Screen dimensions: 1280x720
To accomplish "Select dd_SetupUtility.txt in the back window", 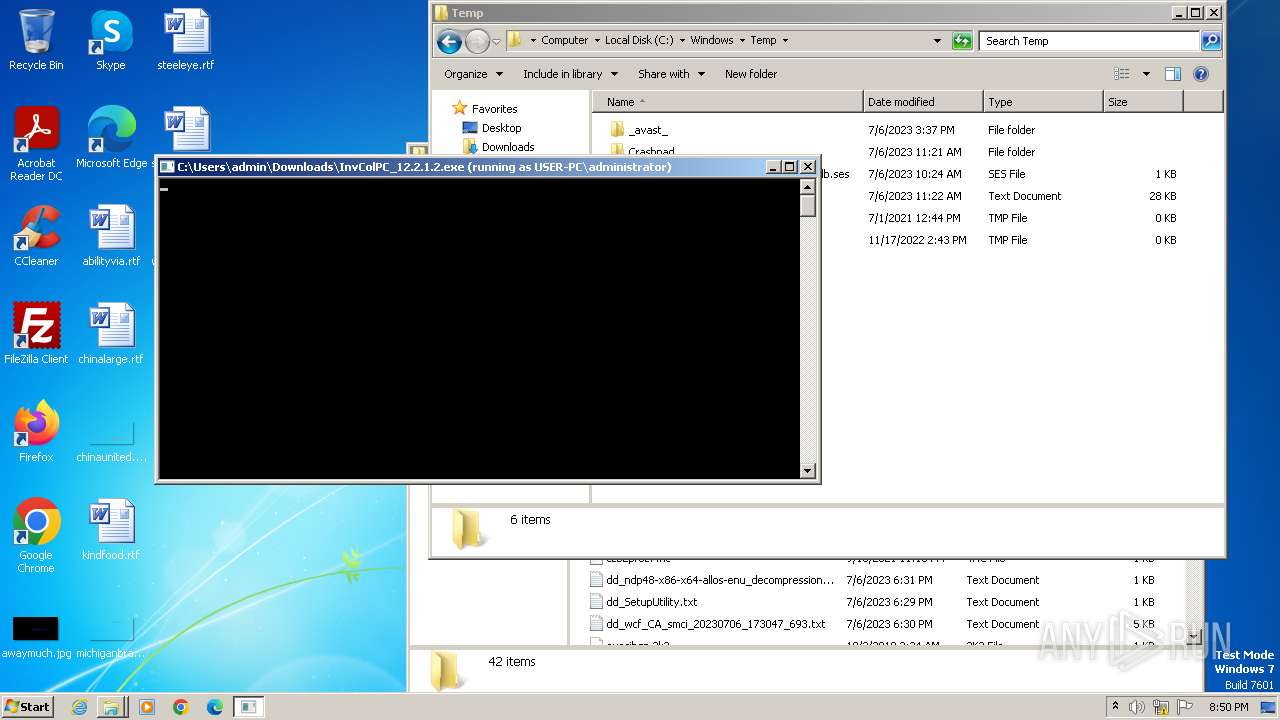I will (x=651, y=602).
